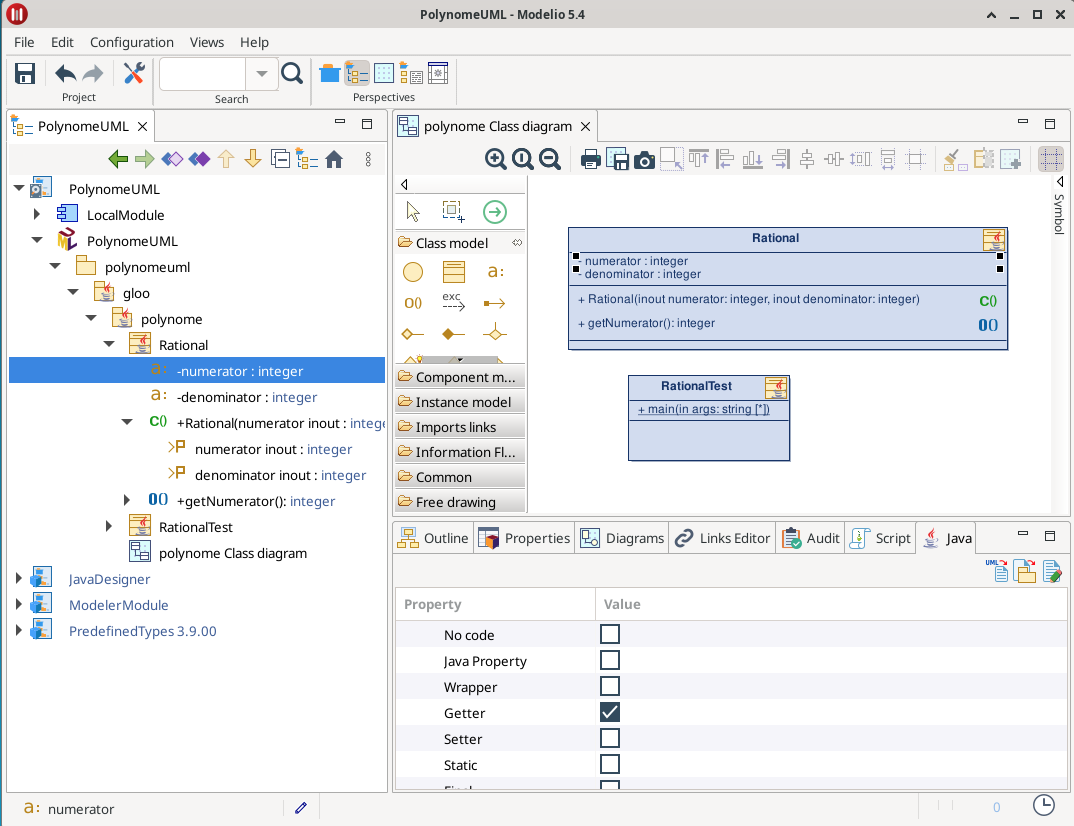This screenshot has width=1074, height=826.
Task: Print the diagram with the printer icon
Action: pyautogui.click(x=590, y=160)
